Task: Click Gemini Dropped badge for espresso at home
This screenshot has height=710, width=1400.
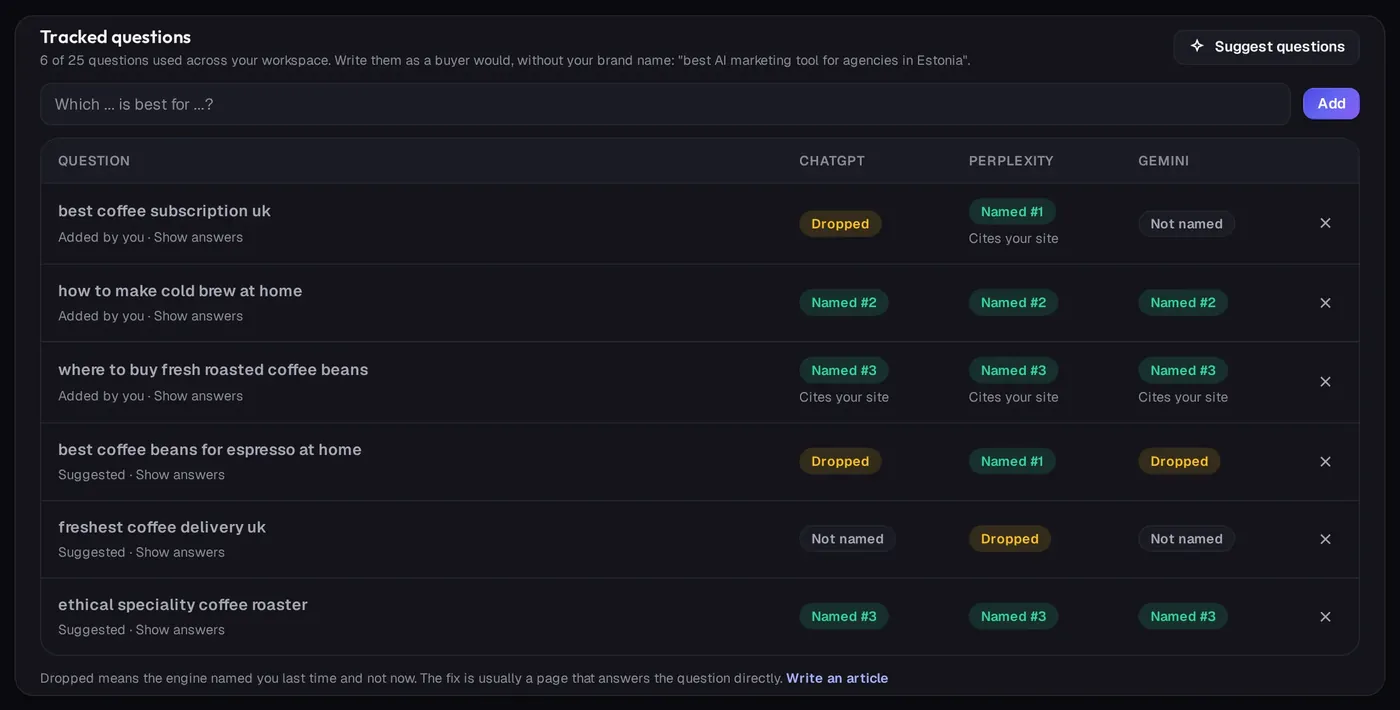Action: tap(1179, 462)
